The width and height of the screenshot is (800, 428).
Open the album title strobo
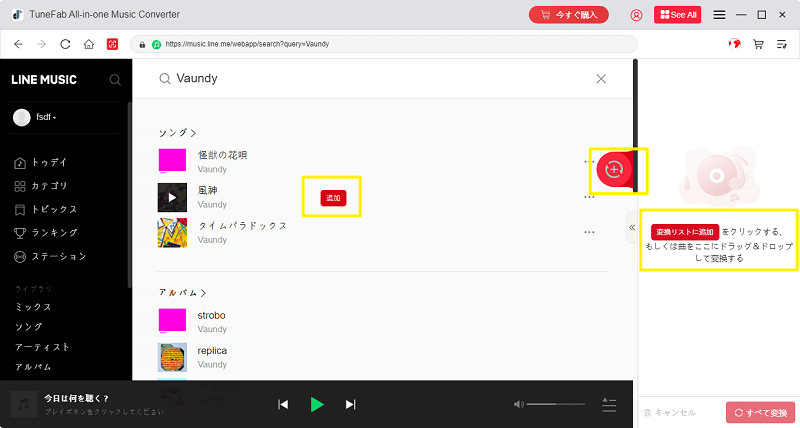(211, 315)
